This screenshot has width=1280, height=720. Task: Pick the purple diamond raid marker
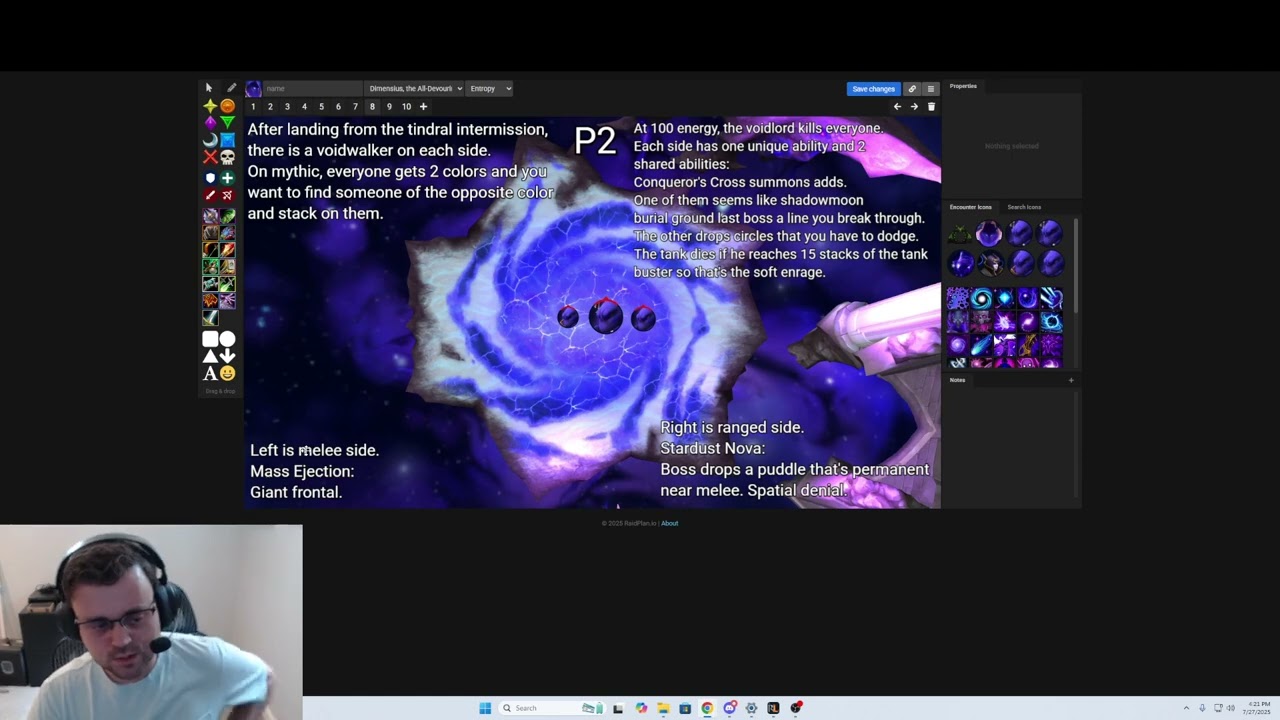pos(210,123)
